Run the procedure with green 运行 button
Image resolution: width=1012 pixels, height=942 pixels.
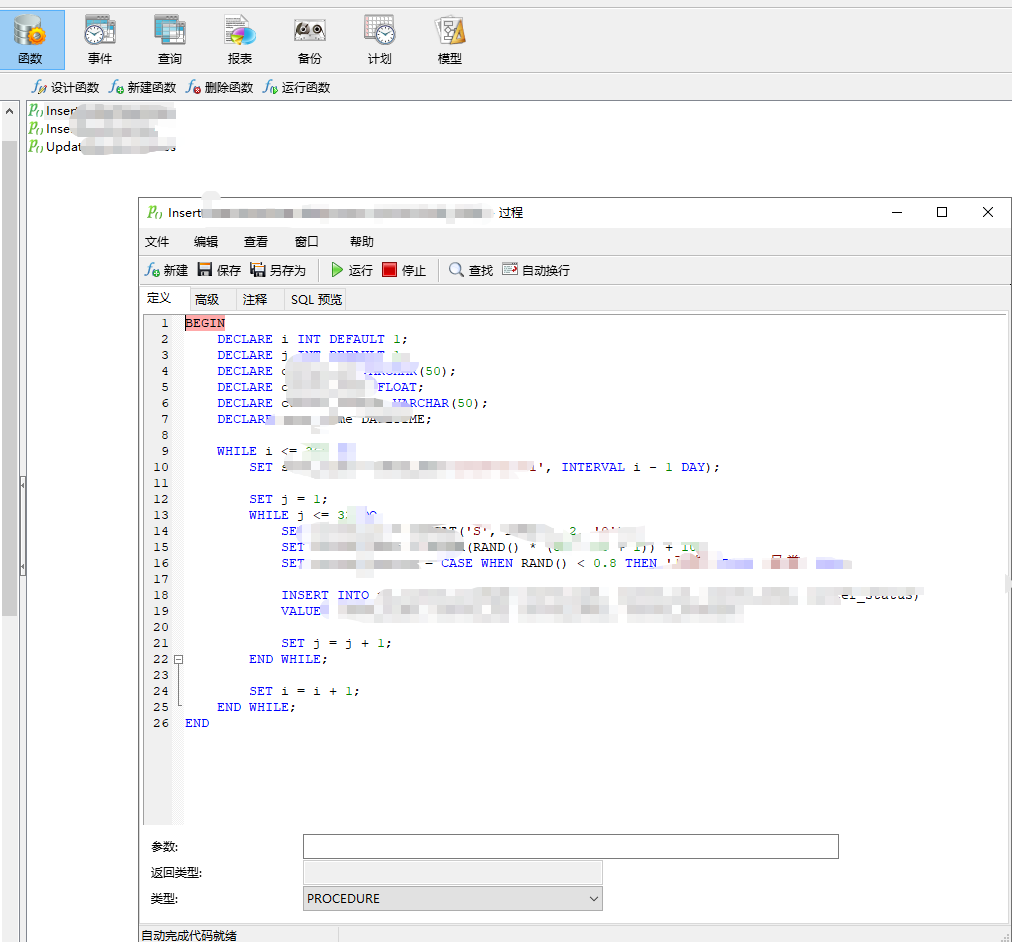352,270
